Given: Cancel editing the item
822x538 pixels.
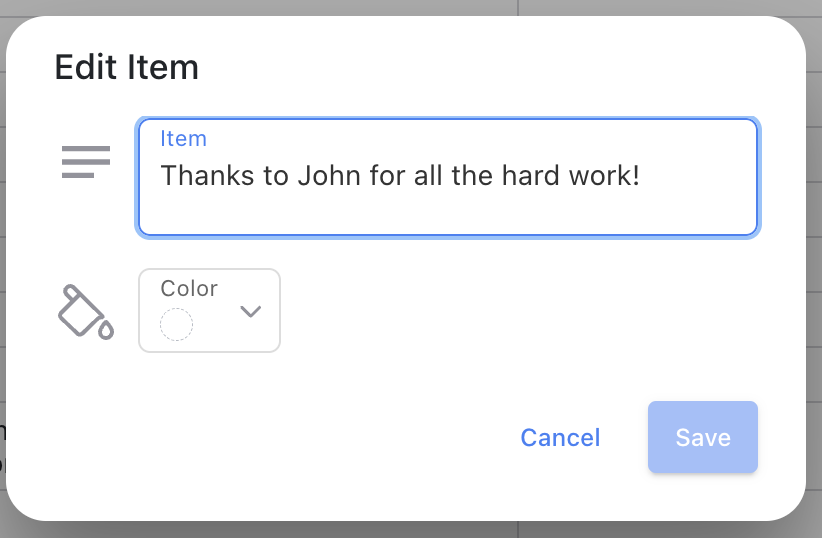Looking at the screenshot, I should point(560,437).
